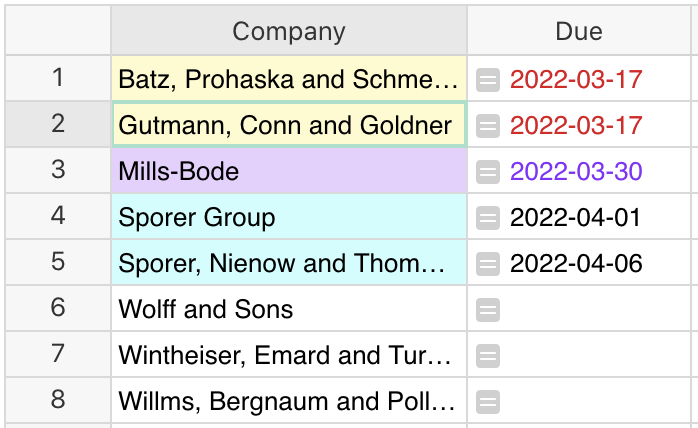Click the record icon in Gutmann, Conn and Goldner row

pos(488,125)
